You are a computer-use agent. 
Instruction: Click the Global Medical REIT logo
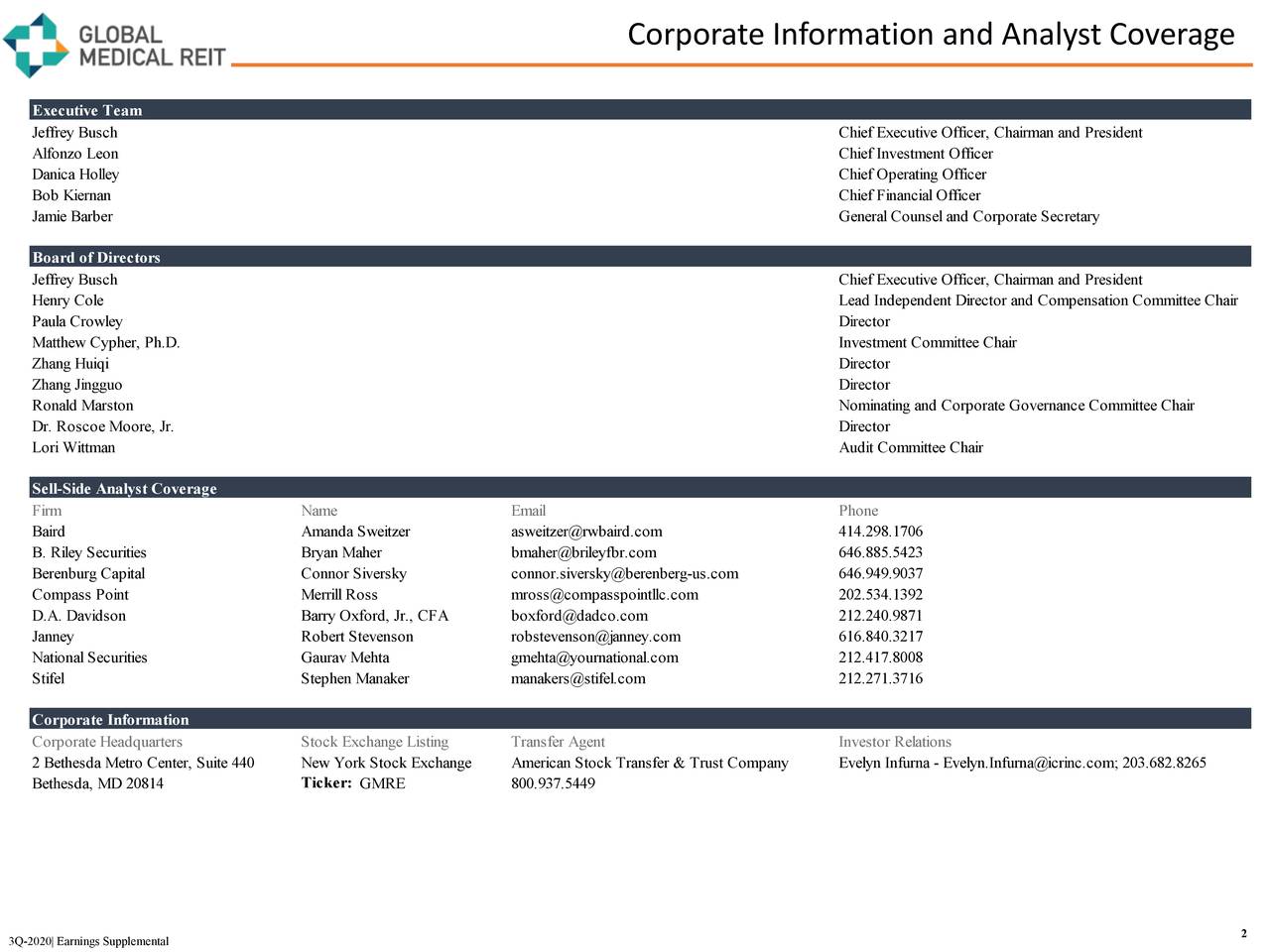114,45
